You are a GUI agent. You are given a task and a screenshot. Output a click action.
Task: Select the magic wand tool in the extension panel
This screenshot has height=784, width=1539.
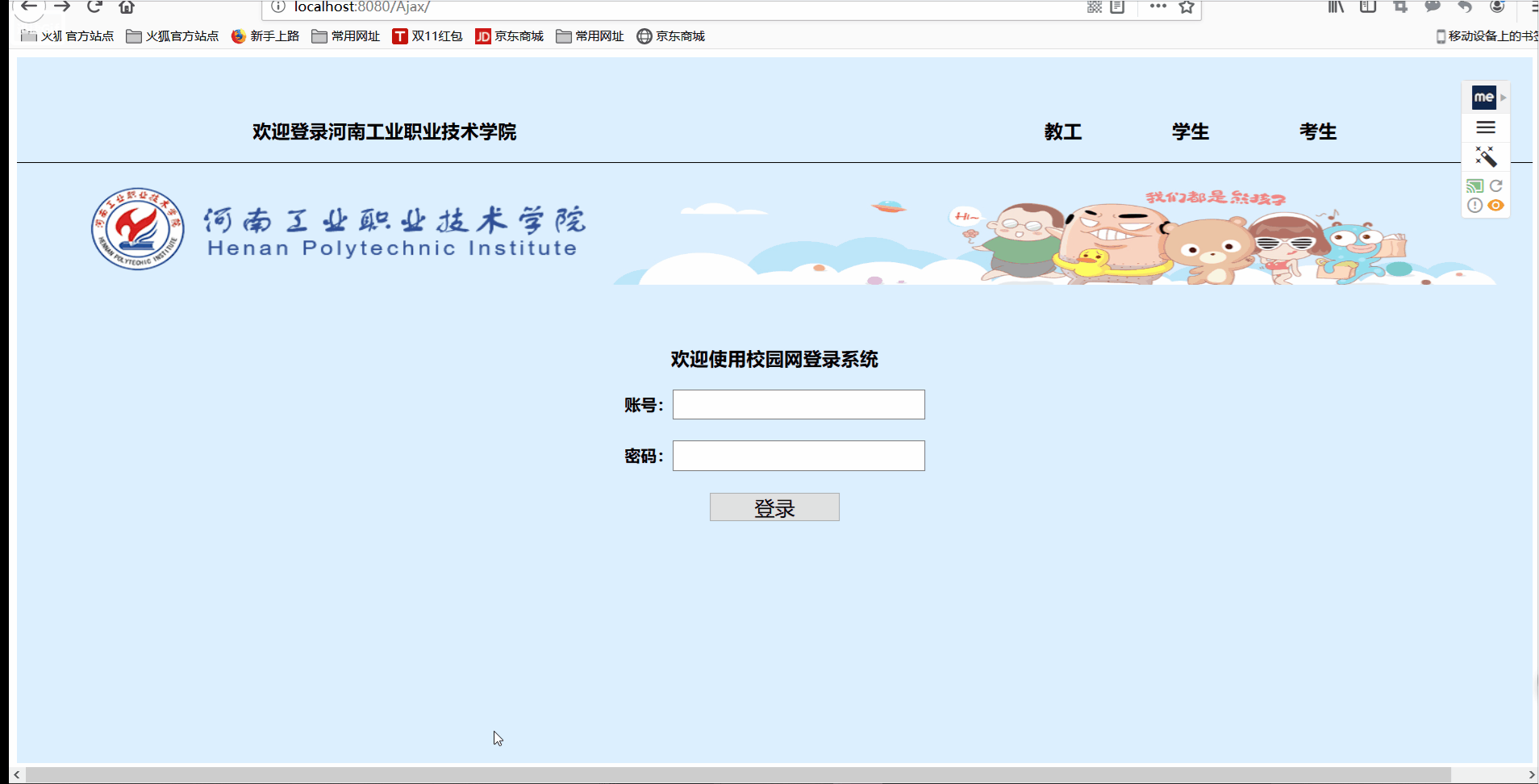tap(1487, 157)
